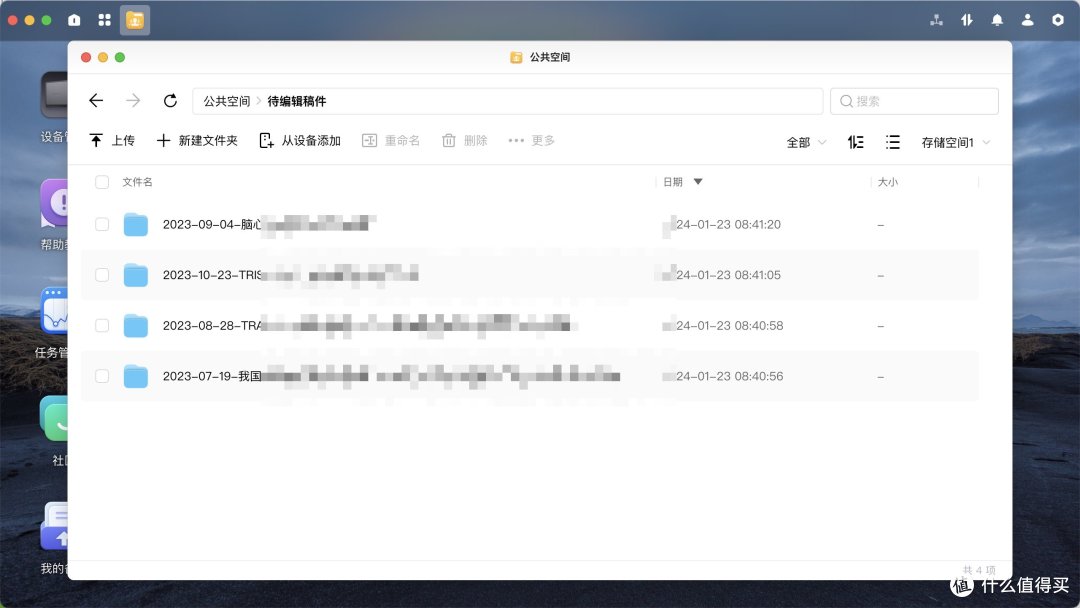The image size is (1080, 608).
Task: Click the 删除 delete button
Action: [464, 140]
